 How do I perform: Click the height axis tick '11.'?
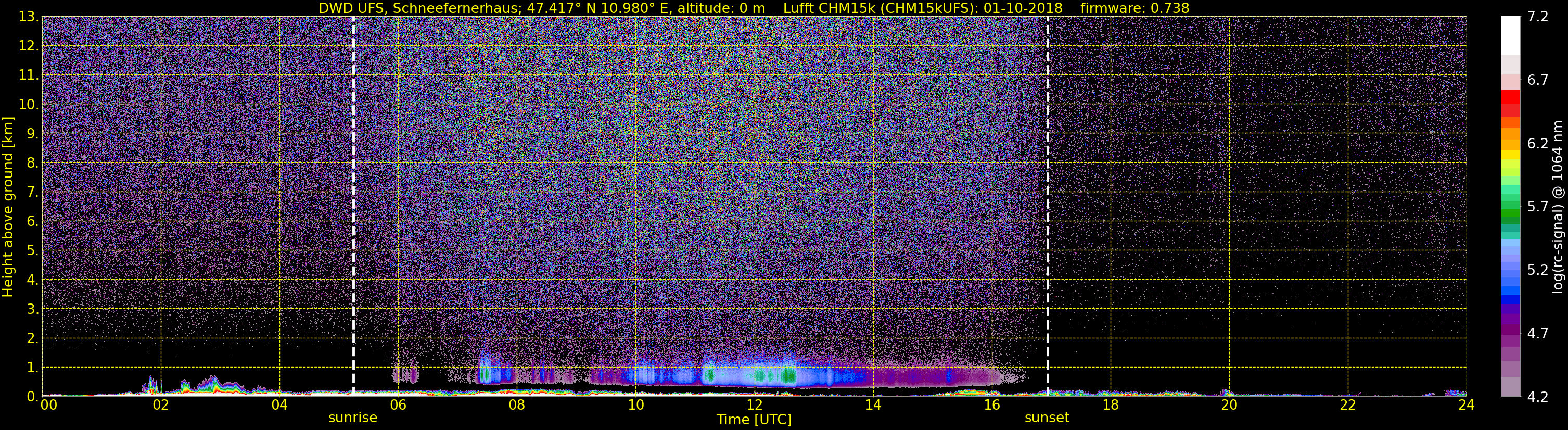pos(29,75)
